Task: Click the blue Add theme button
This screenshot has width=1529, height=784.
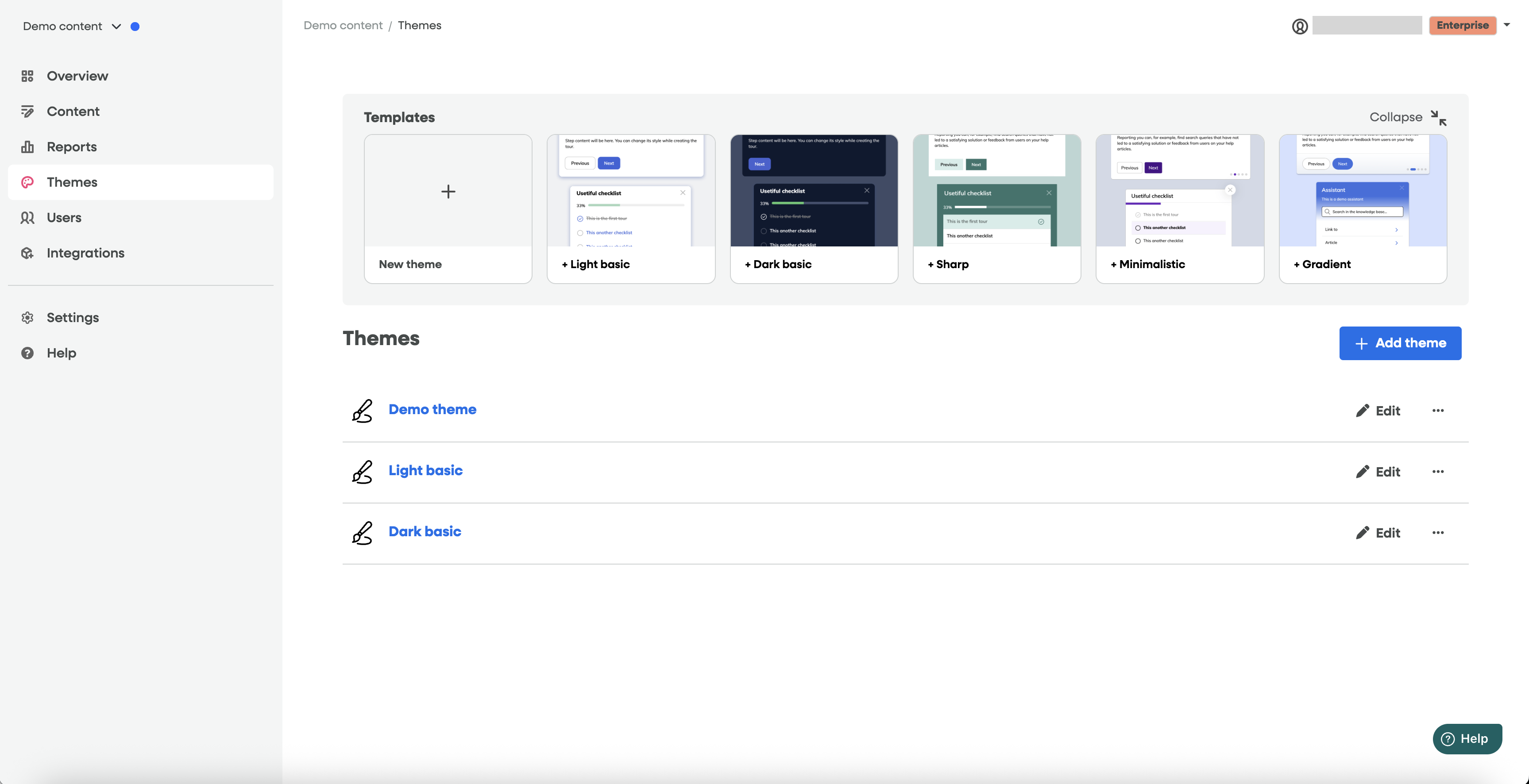Action: coord(1400,343)
